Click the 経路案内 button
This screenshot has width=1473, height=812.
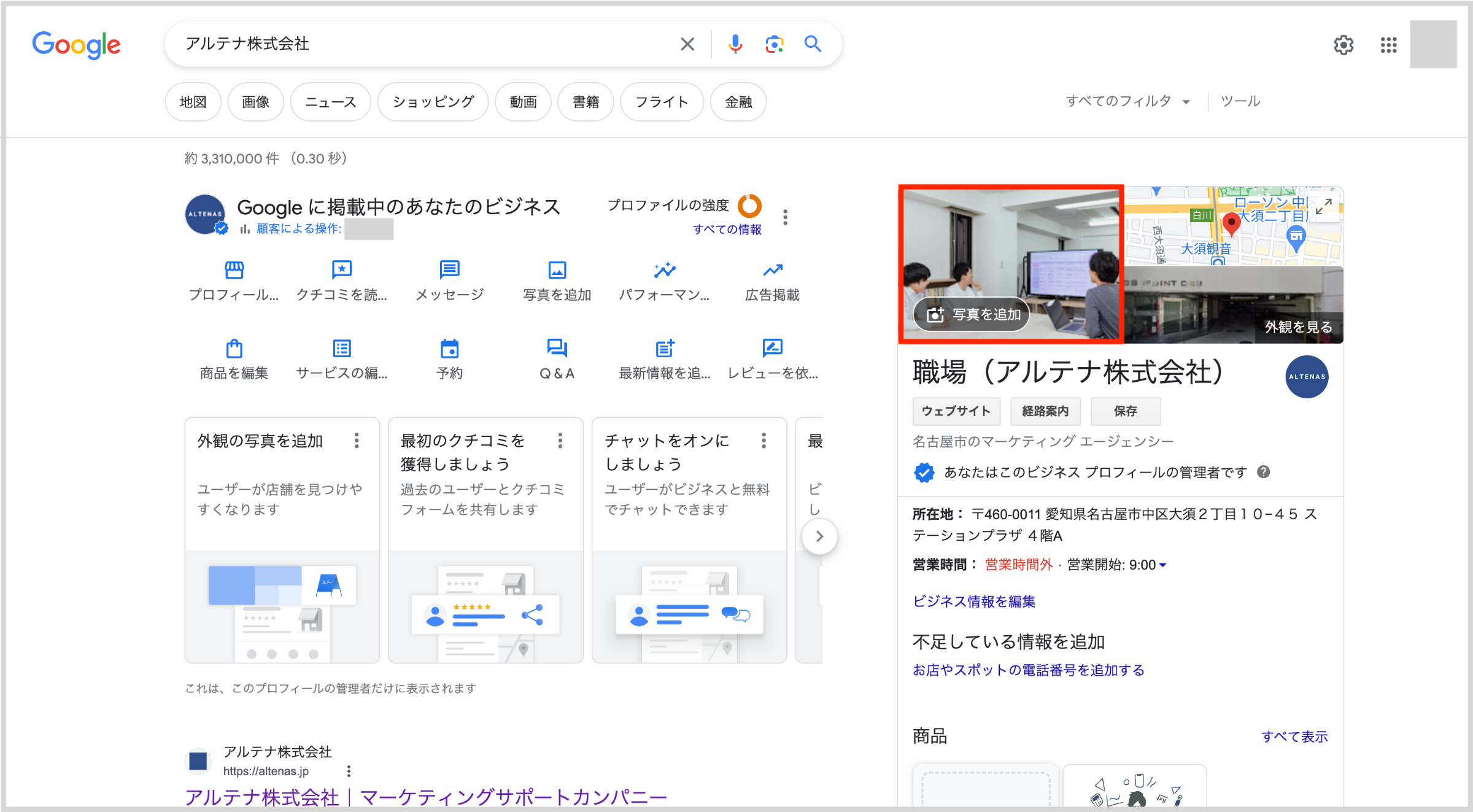[1045, 411]
